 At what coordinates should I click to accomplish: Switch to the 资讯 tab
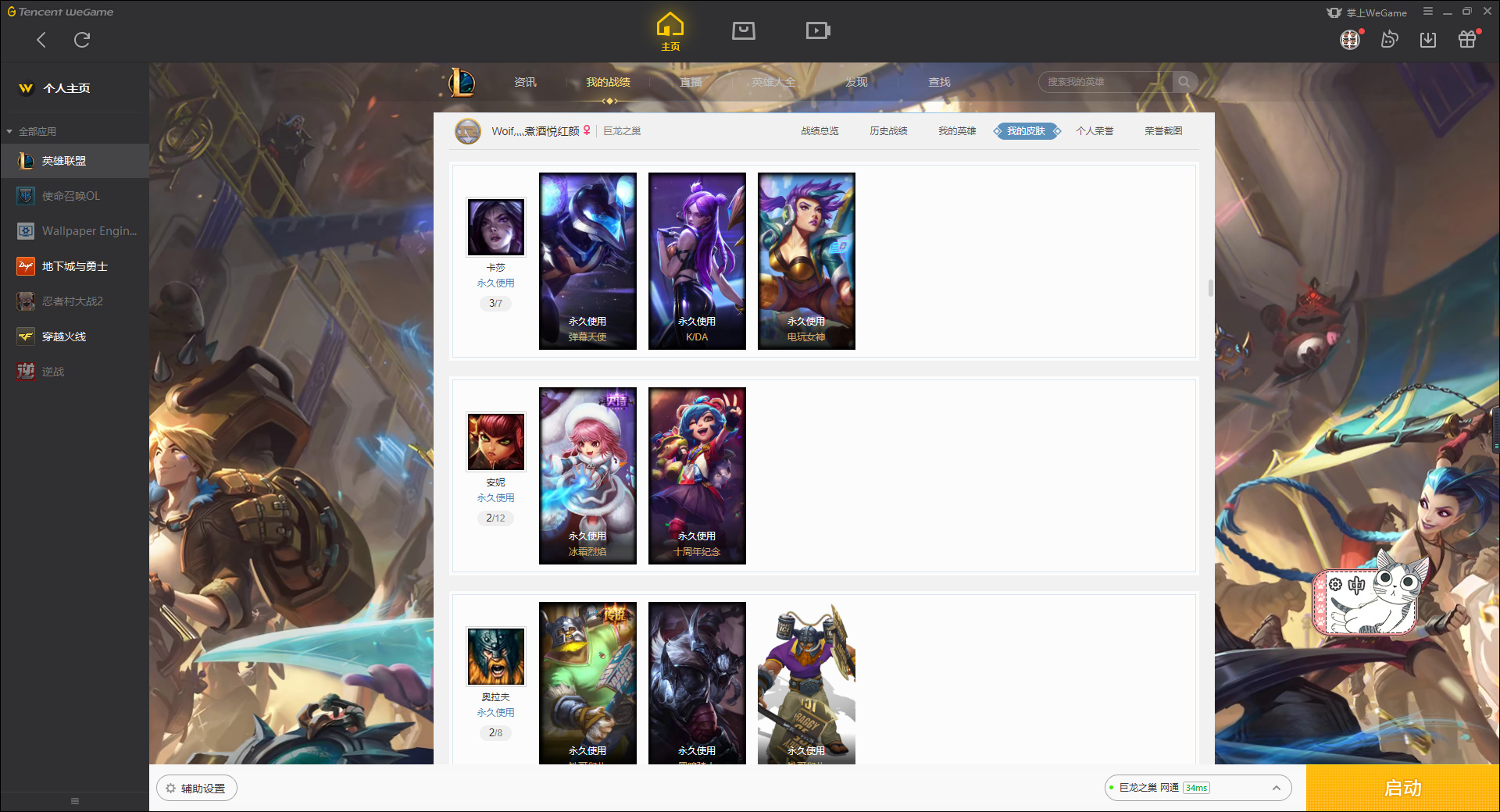point(525,82)
